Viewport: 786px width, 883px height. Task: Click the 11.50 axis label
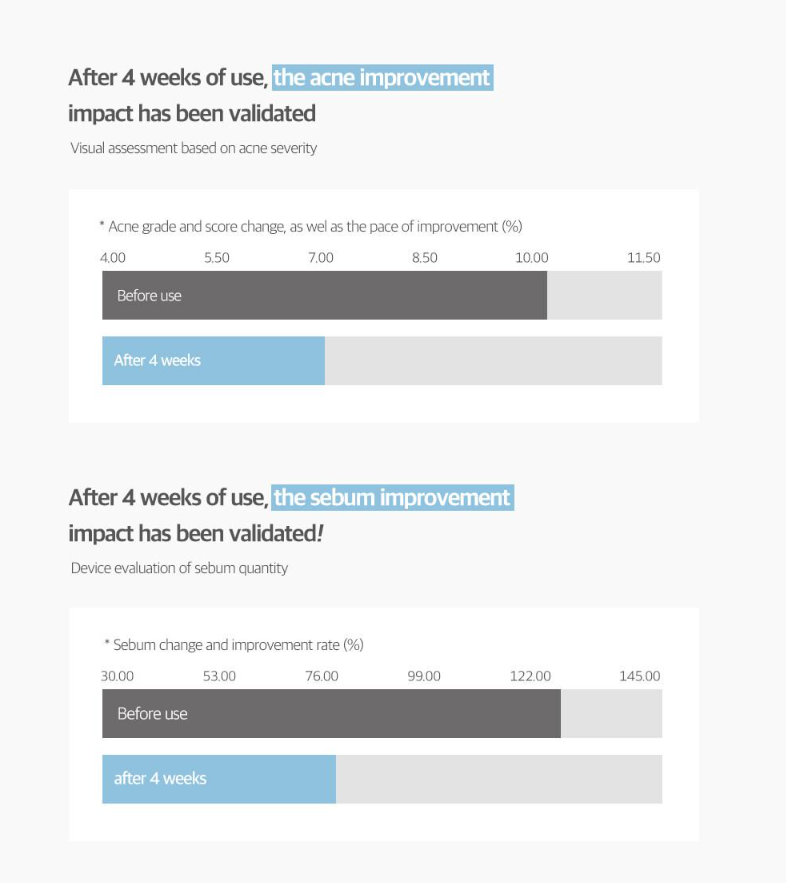coord(644,258)
